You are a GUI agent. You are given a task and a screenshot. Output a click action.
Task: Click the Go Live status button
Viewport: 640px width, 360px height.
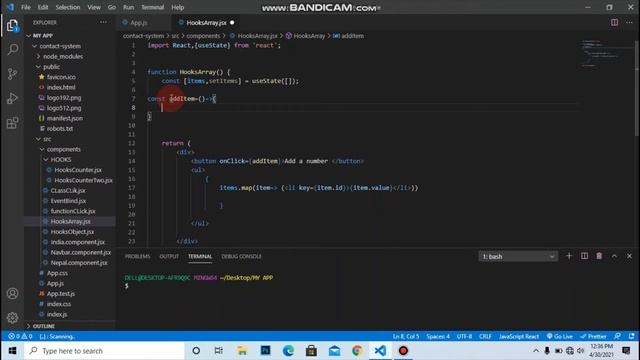(560, 336)
